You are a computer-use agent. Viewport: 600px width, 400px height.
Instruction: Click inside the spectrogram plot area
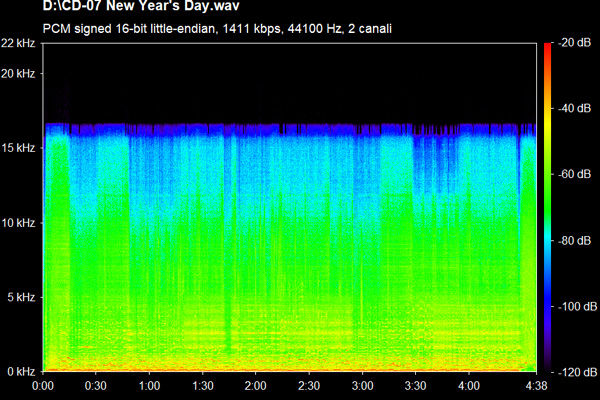(290, 207)
